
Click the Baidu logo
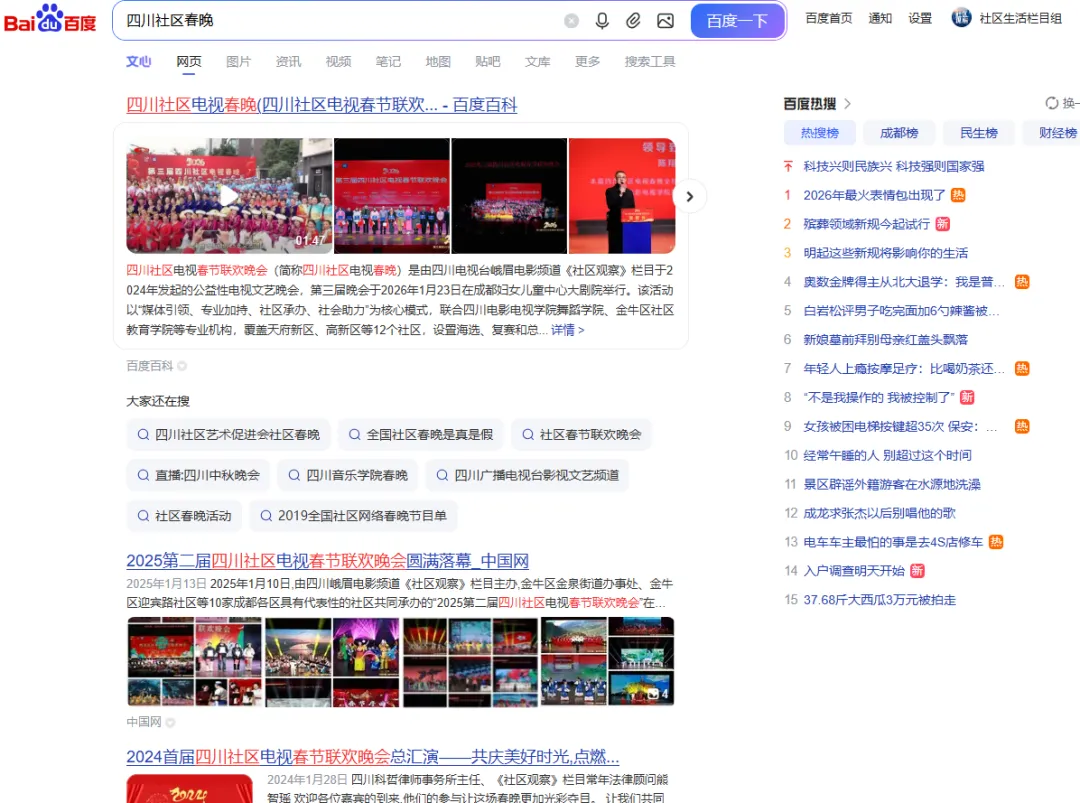pos(50,19)
